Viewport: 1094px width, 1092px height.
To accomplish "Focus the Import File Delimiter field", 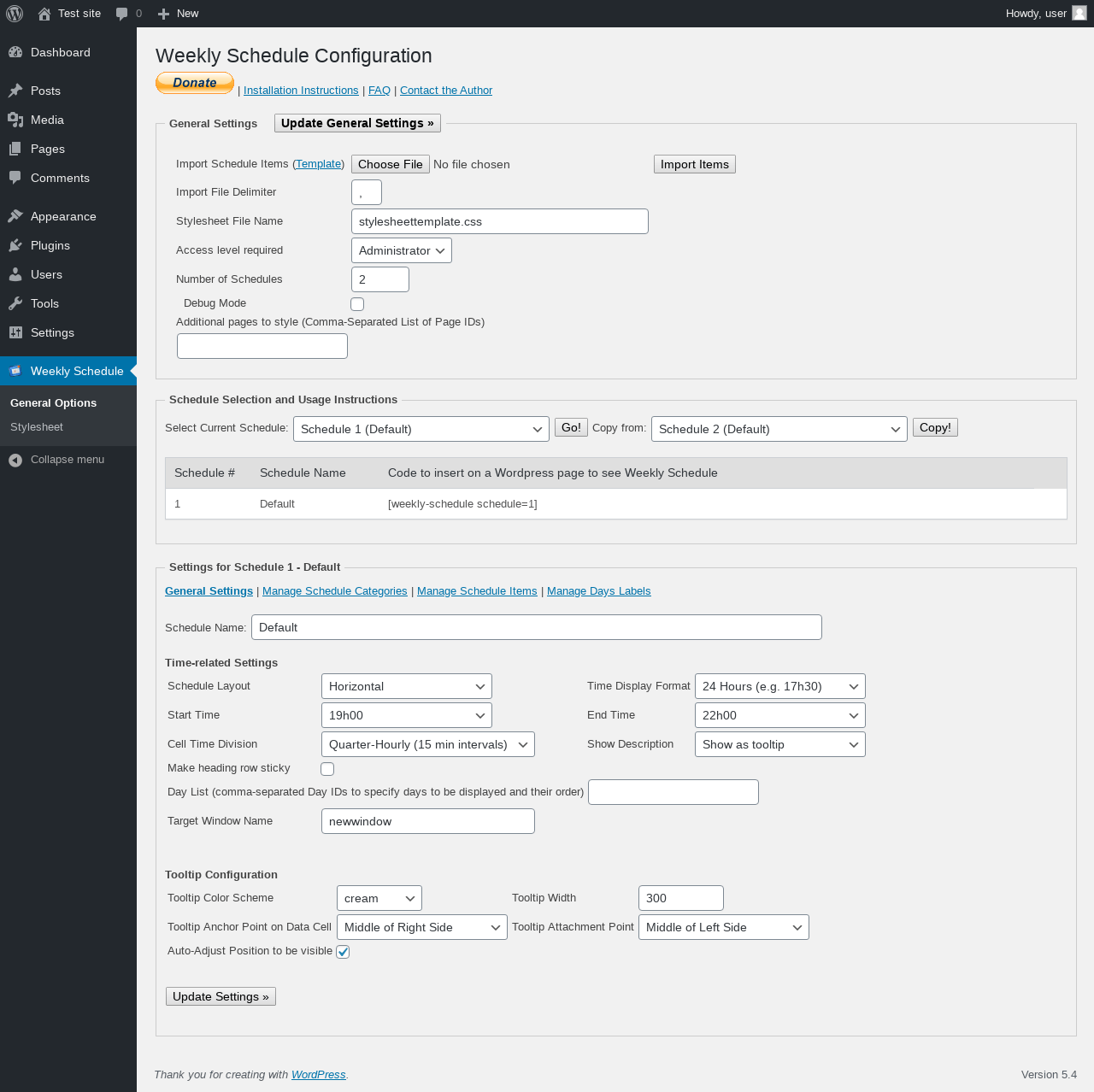I will pos(367,192).
